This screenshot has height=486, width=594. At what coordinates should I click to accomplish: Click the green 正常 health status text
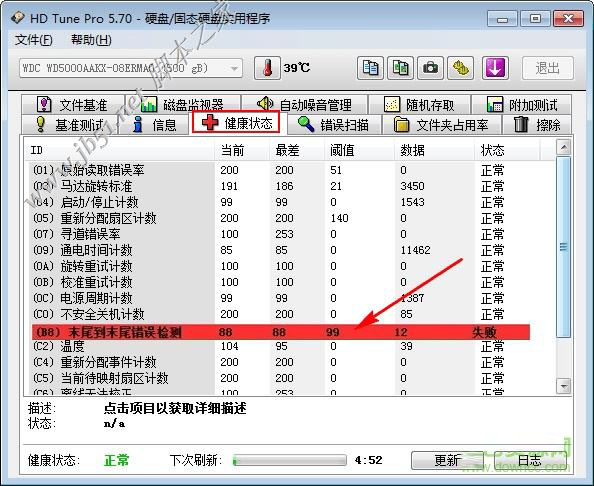pyautogui.click(x=117, y=460)
